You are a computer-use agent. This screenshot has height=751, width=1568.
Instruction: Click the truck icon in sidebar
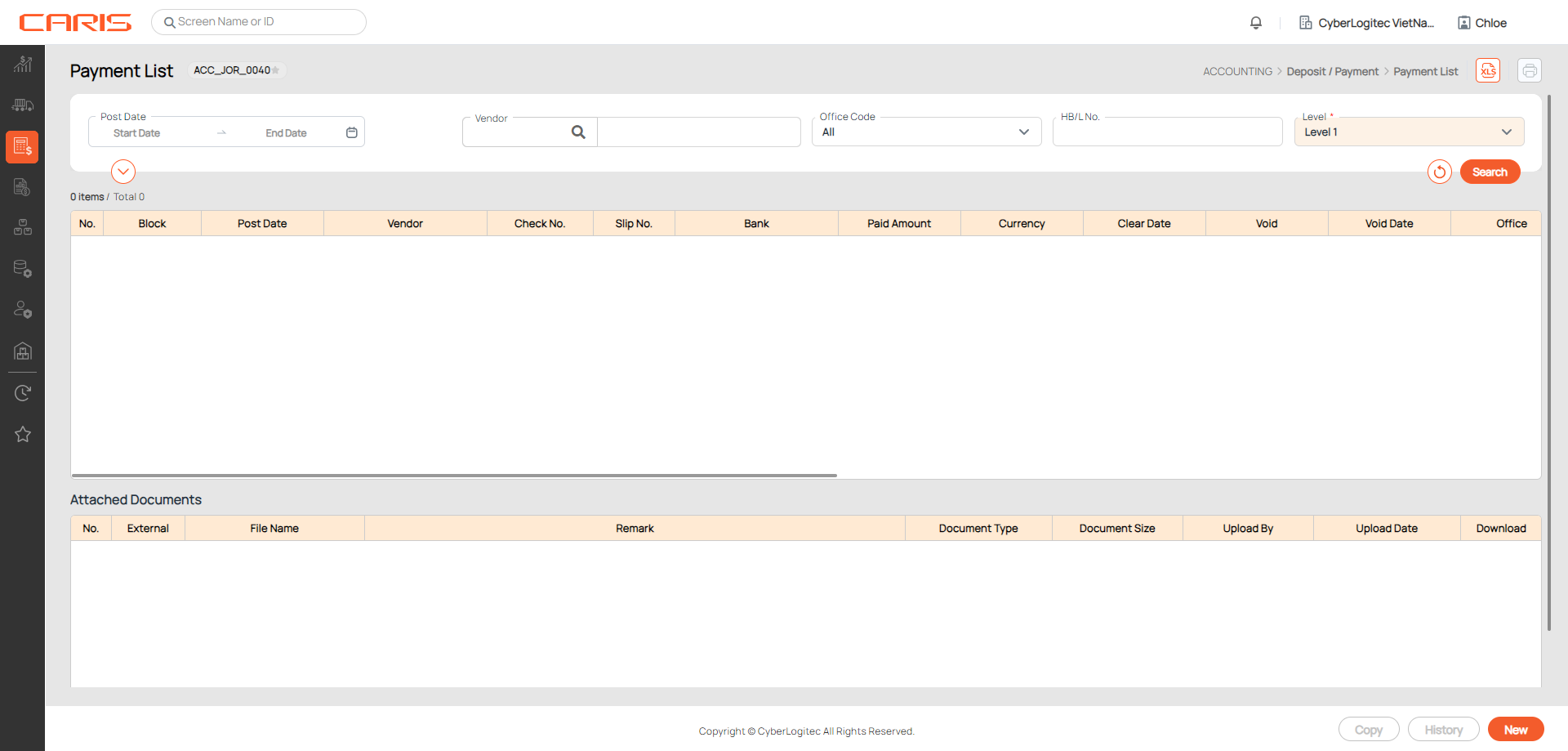click(x=23, y=105)
